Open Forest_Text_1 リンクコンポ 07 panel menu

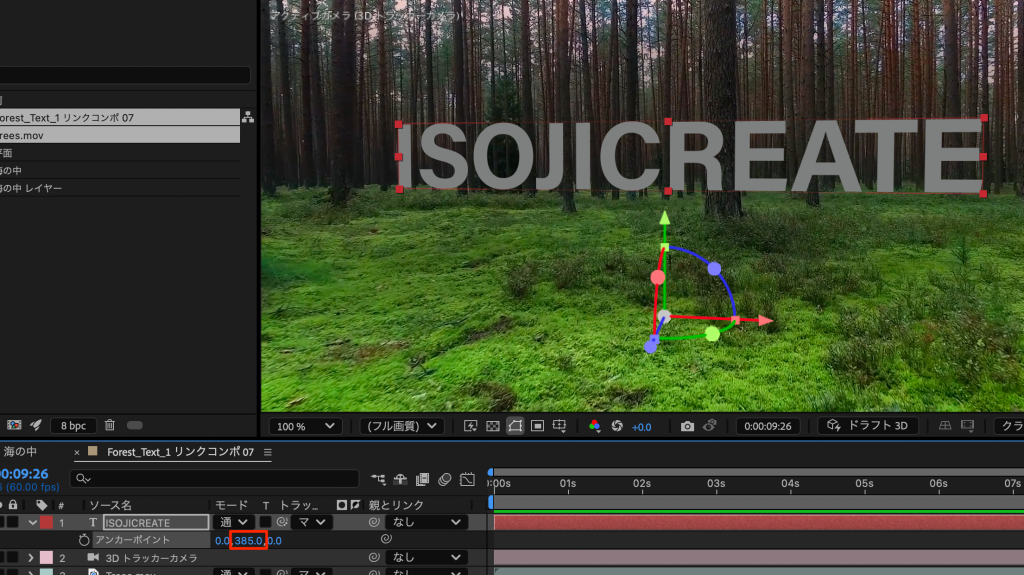click(268, 452)
